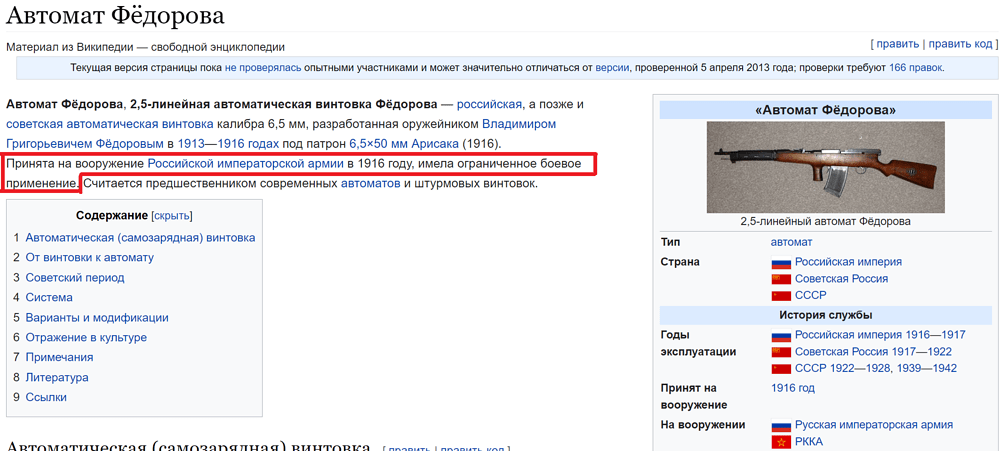Click 'править код' link at page top
This screenshot has height=451, width=1000.
pos(960,44)
